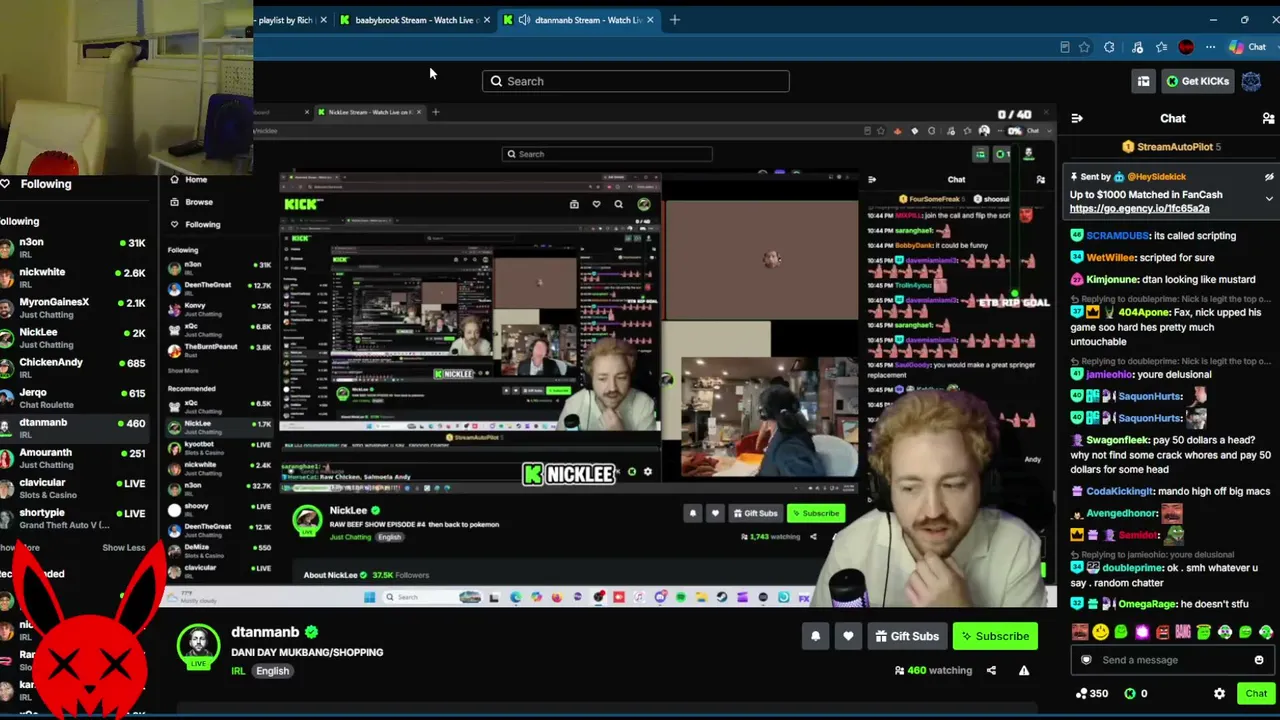Open the go.egency.io pinned link
The image size is (1280, 720).
(x=1139, y=209)
